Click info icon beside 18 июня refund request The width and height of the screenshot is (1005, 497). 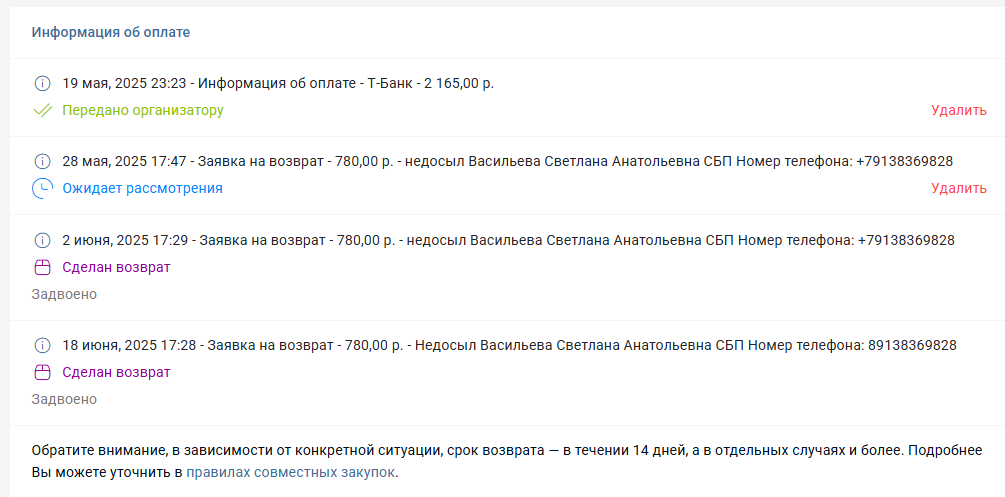pyautogui.click(x=42, y=346)
